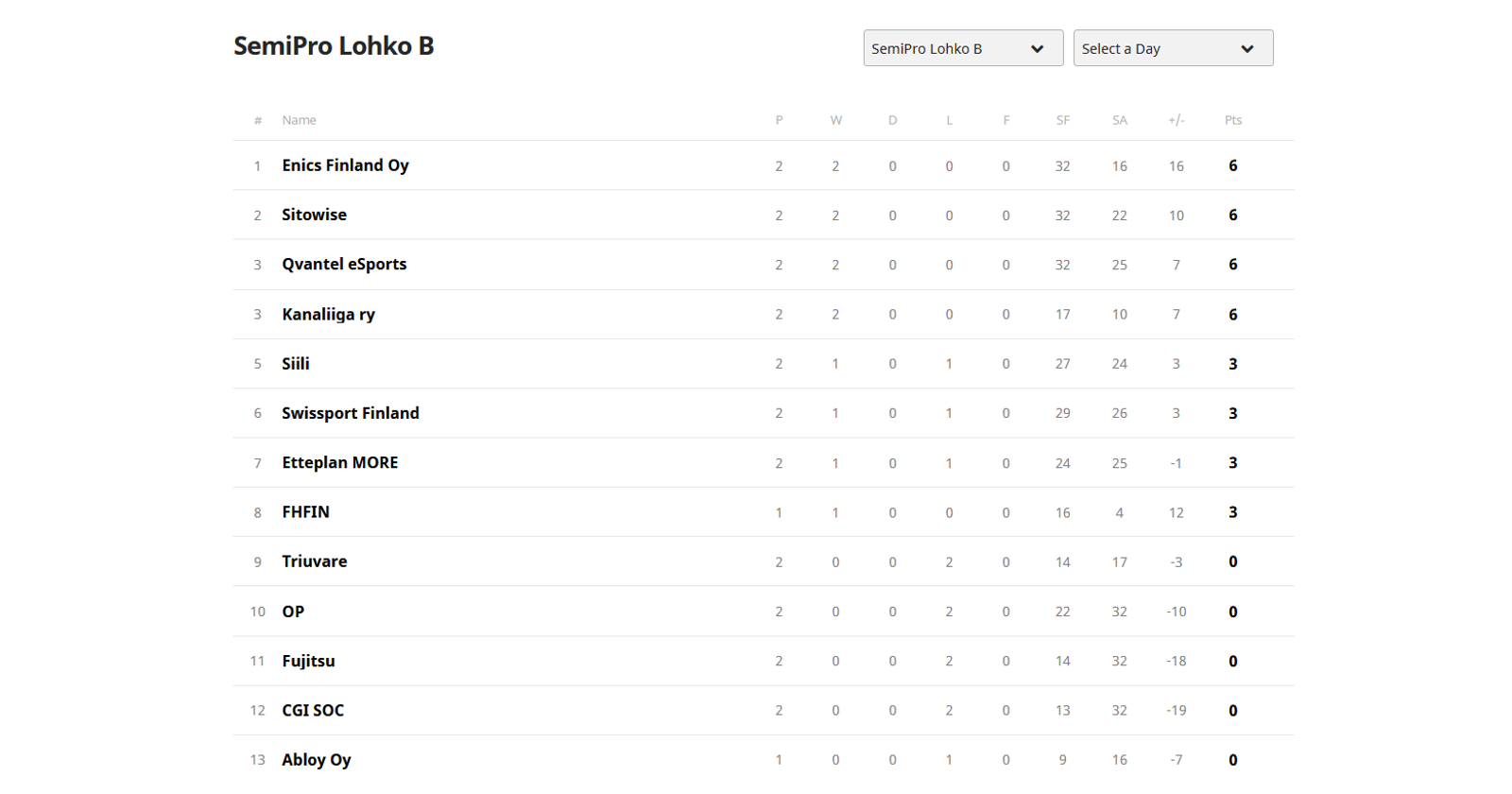Select the Fujitsu team row

click(x=308, y=661)
